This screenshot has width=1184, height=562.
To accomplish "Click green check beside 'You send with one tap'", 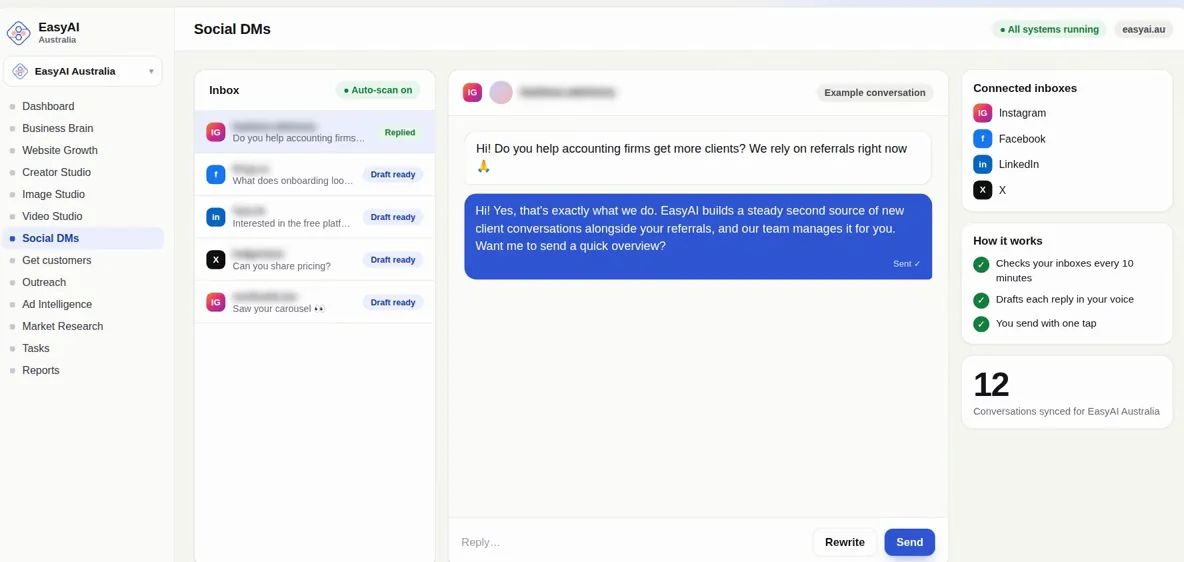I will tap(981, 323).
